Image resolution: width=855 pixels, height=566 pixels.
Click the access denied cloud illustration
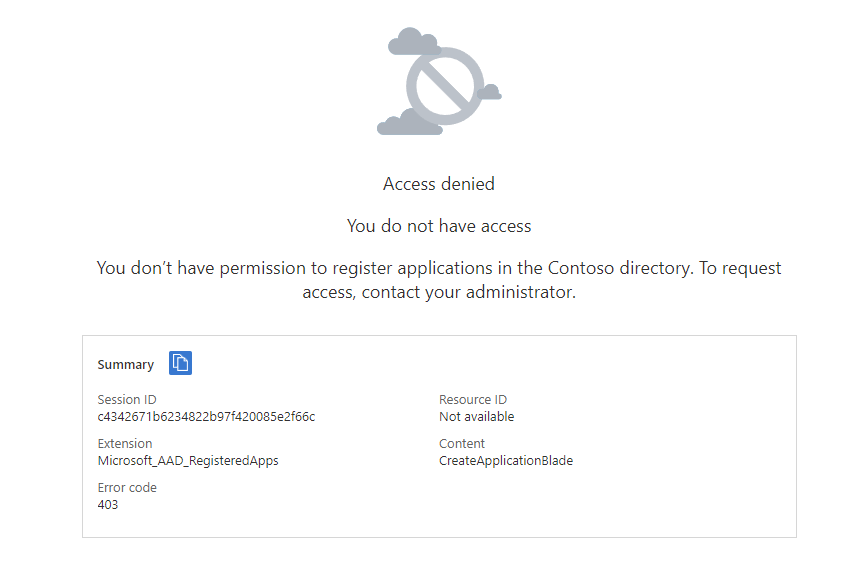click(439, 81)
